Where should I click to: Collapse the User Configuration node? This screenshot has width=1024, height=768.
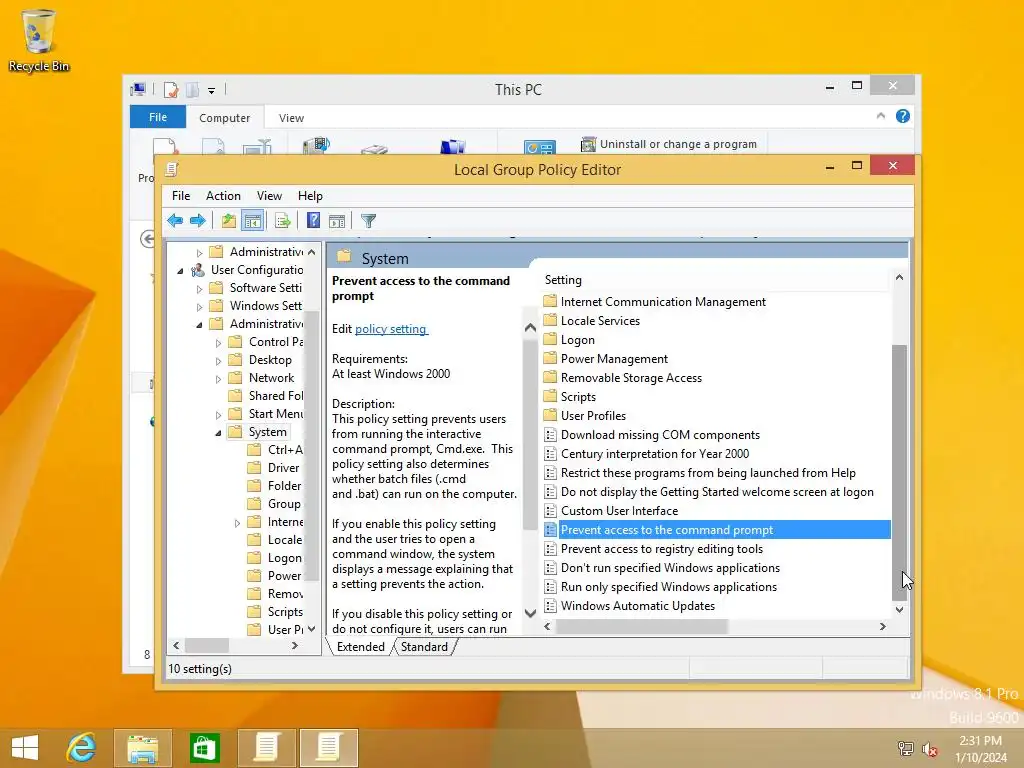click(181, 270)
